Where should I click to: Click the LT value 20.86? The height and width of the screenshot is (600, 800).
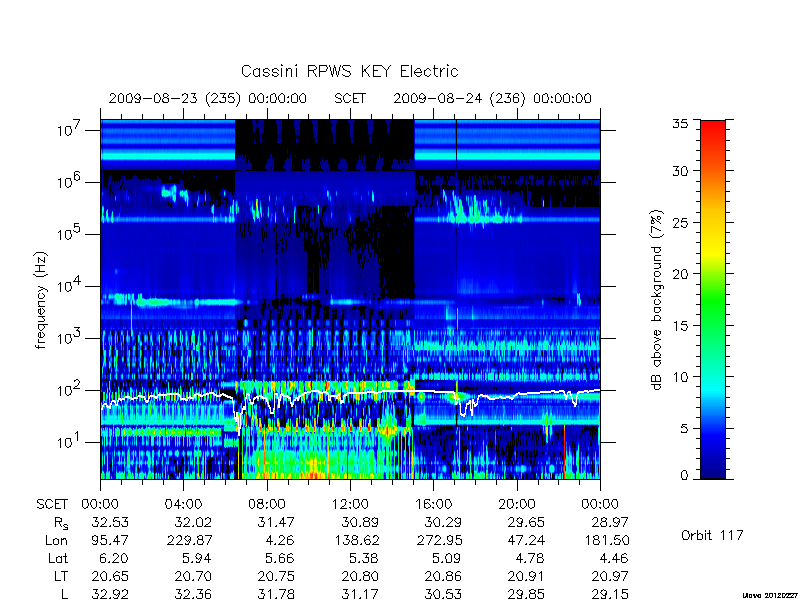coord(443,577)
